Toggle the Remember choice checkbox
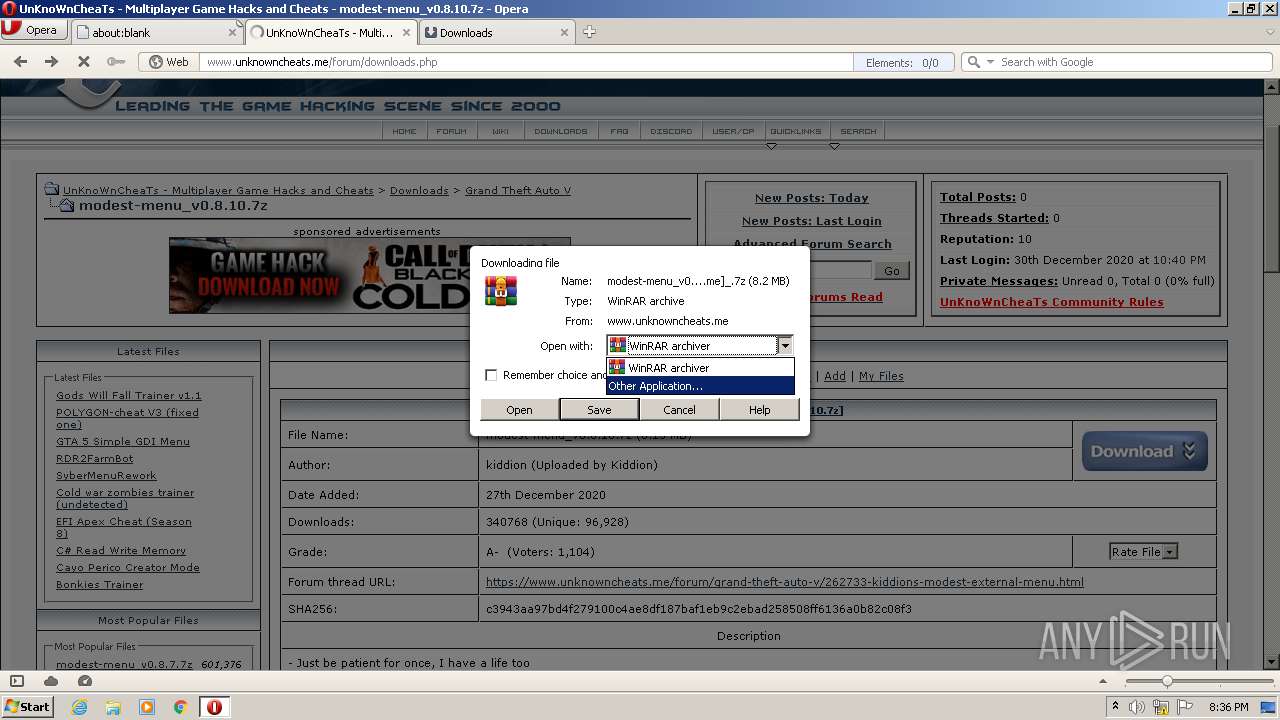 (x=491, y=375)
